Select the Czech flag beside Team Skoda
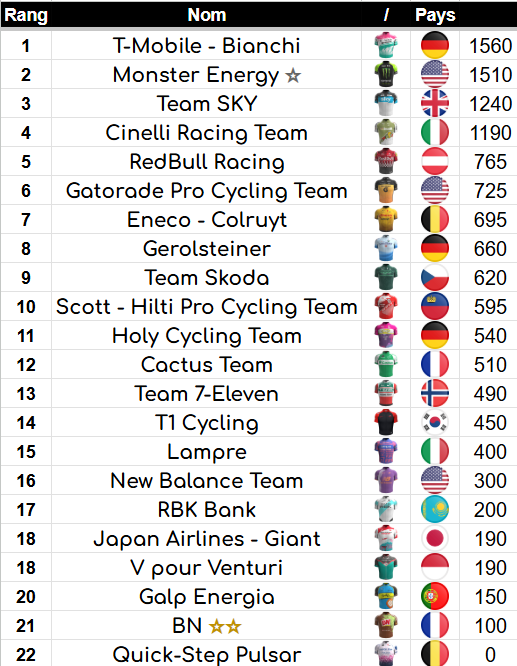The image size is (517, 666). 435,277
